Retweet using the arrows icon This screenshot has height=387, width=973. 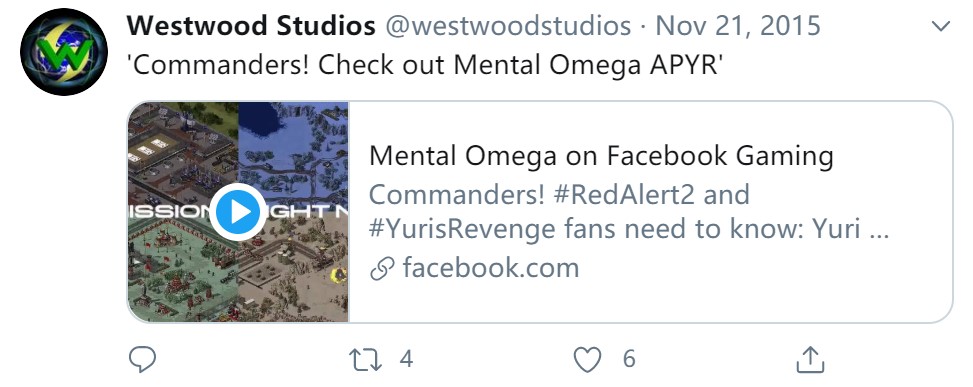[x=365, y=360]
